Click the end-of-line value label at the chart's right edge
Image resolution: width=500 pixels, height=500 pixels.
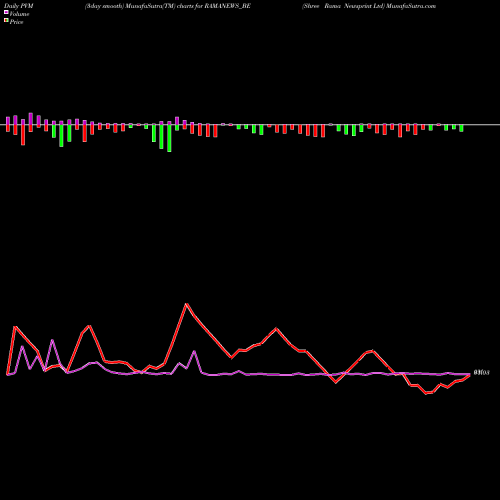coord(481,372)
